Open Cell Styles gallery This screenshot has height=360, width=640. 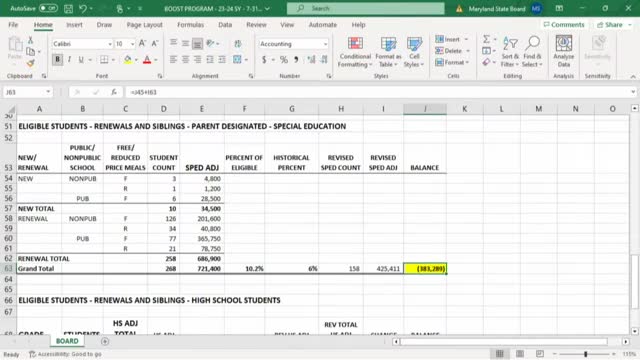[x=414, y=52]
